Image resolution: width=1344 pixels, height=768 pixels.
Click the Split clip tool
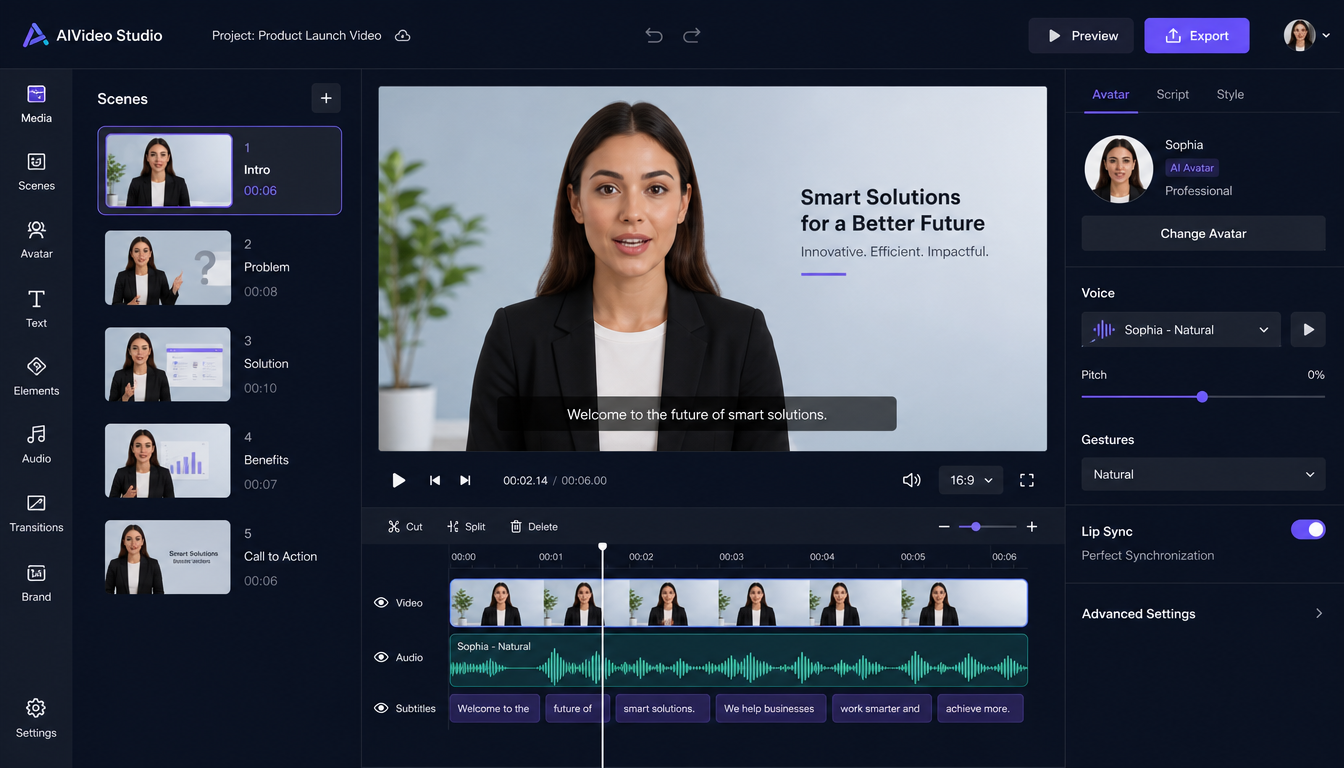click(466, 526)
